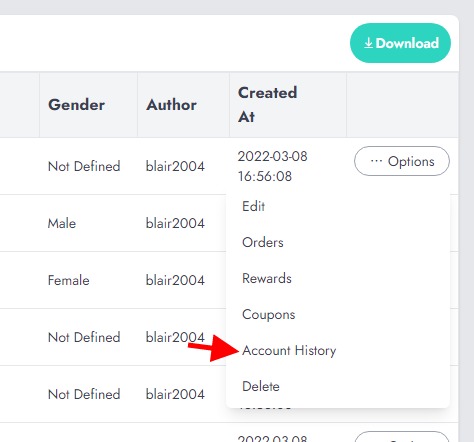Click the Male gender cell

point(62,223)
